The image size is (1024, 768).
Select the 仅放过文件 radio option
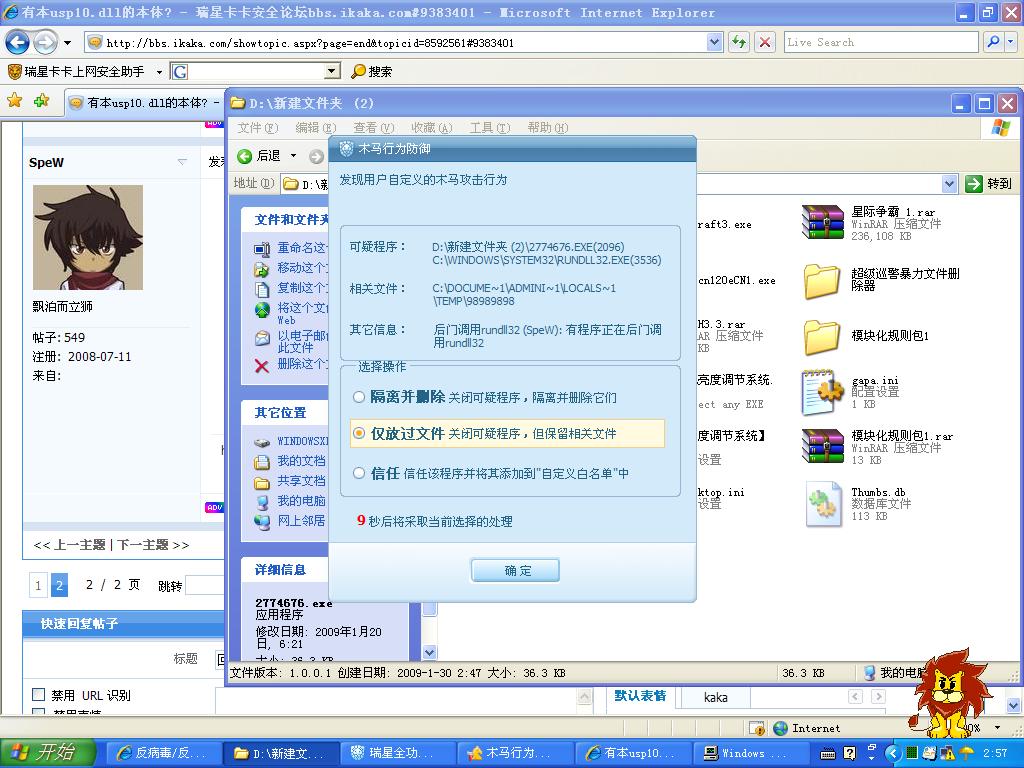[x=359, y=433]
